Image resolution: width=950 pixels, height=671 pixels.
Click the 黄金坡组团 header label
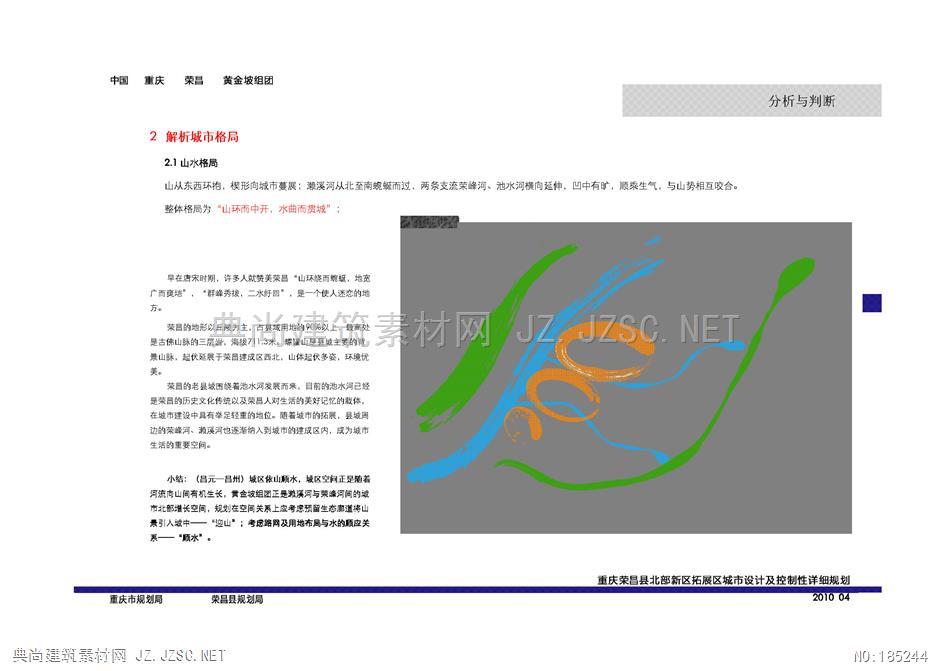click(x=248, y=80)
